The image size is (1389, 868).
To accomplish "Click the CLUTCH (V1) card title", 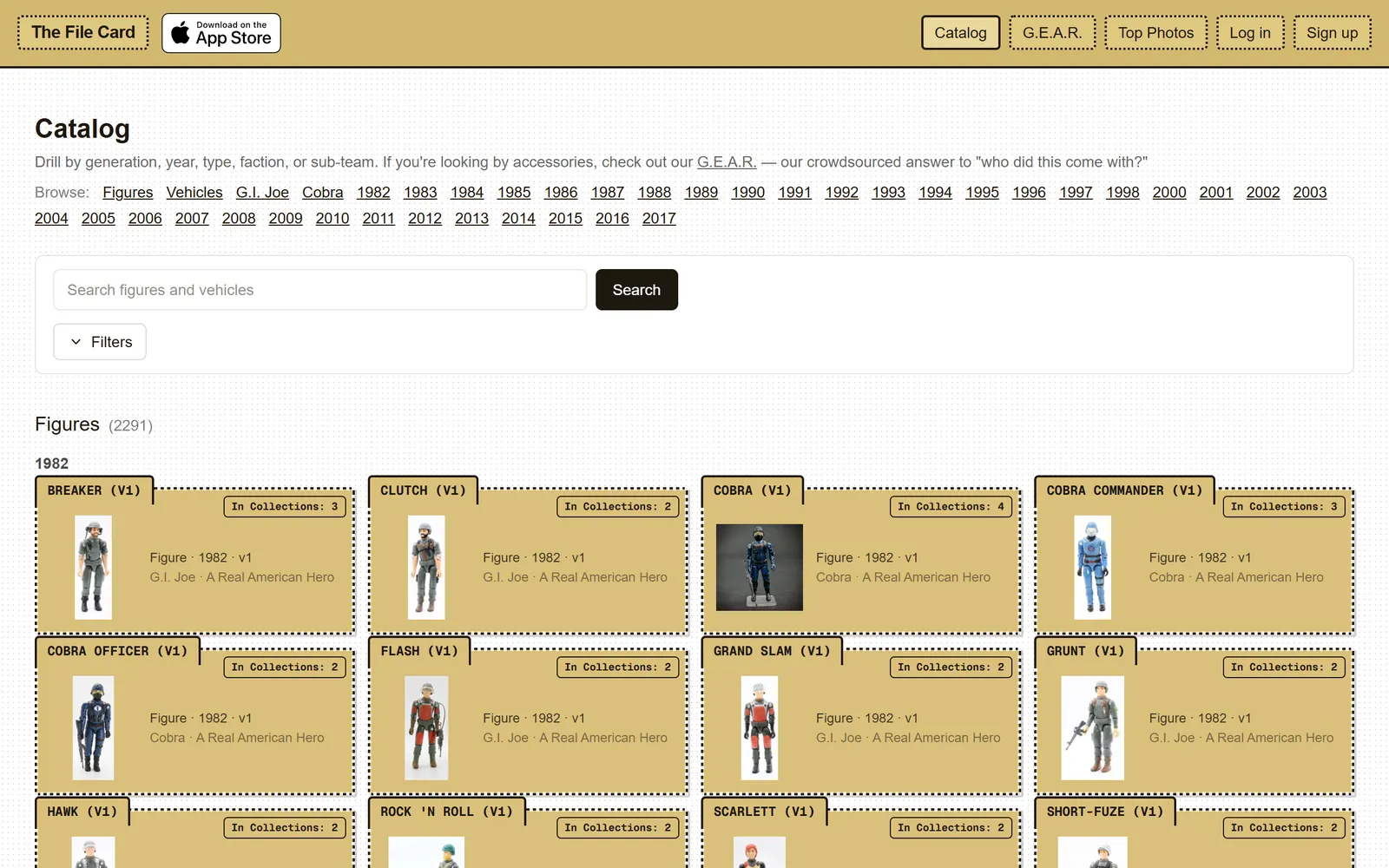I will [x=423, y=490].
